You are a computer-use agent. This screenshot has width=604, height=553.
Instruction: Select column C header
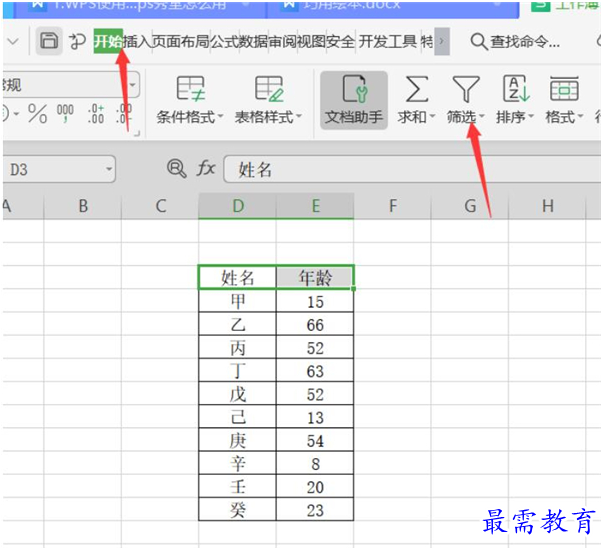pyautogui.click(x=160, y=206)
